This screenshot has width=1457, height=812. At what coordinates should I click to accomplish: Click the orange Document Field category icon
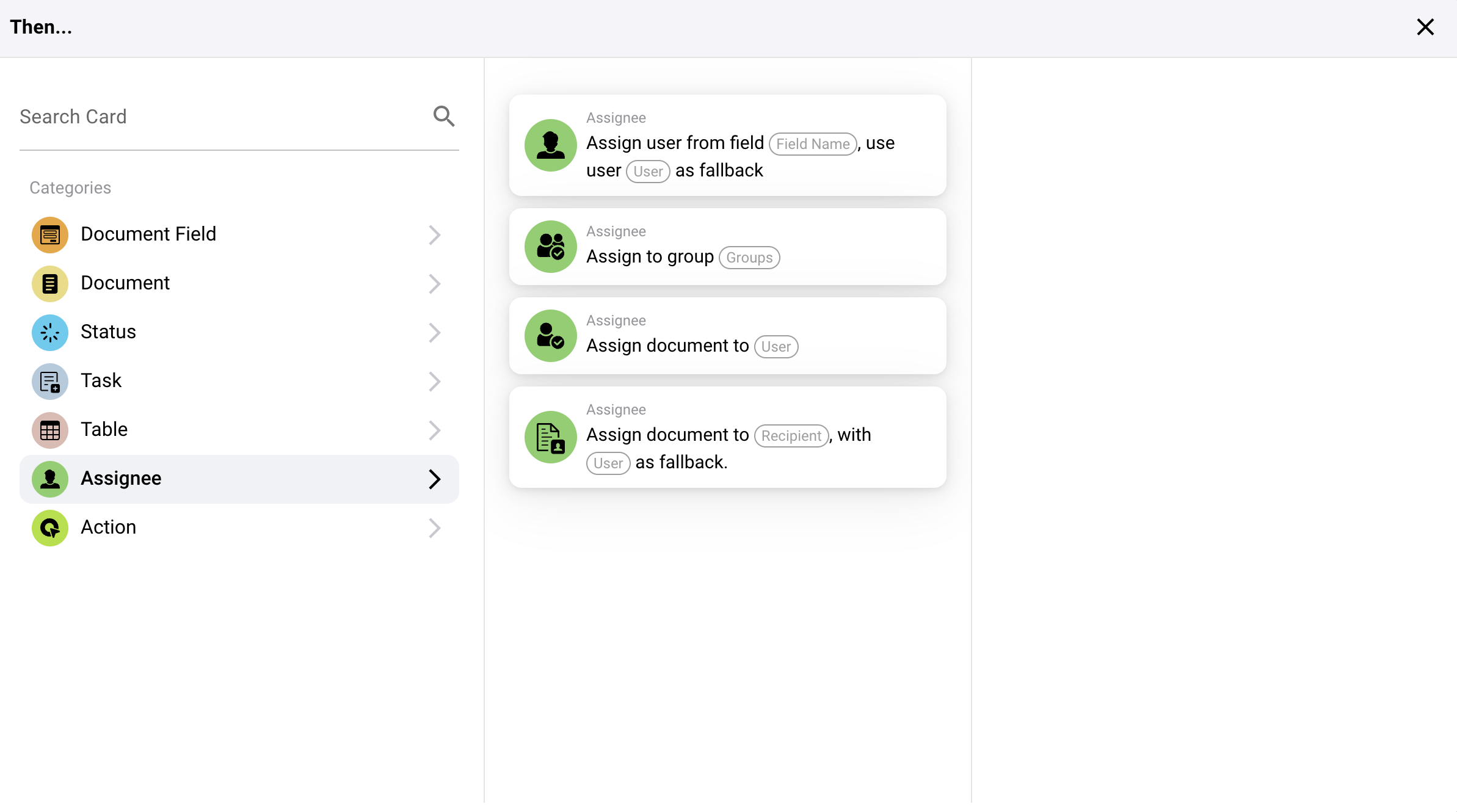50,234
